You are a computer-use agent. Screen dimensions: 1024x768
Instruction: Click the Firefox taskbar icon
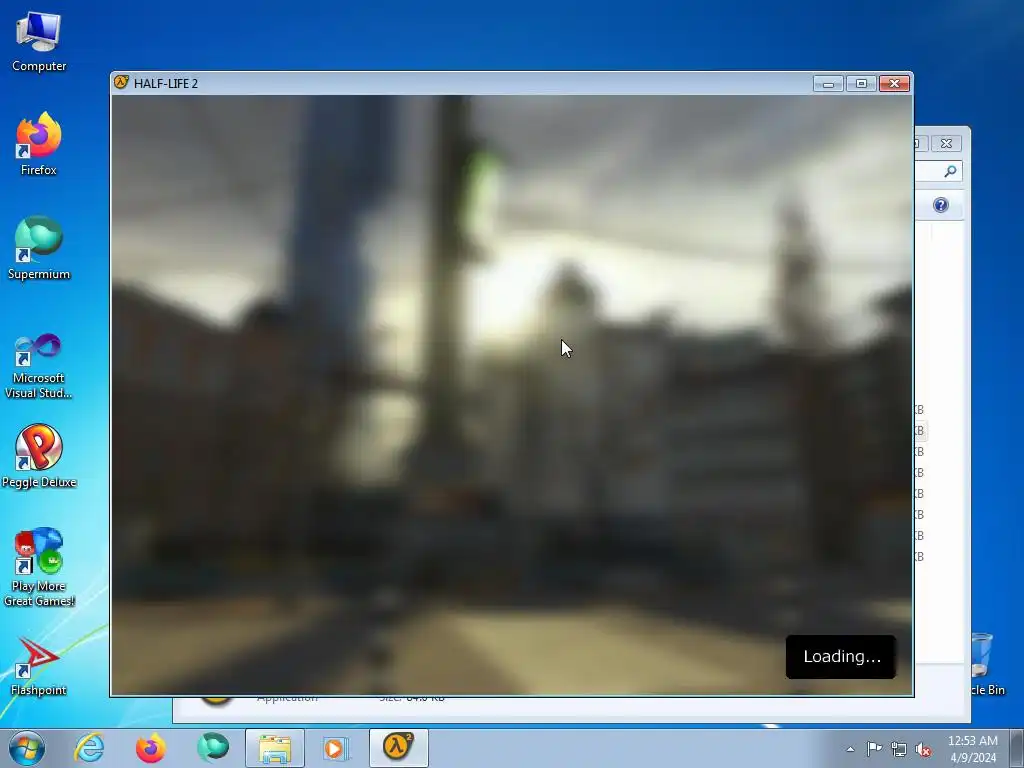pos(151,748)
